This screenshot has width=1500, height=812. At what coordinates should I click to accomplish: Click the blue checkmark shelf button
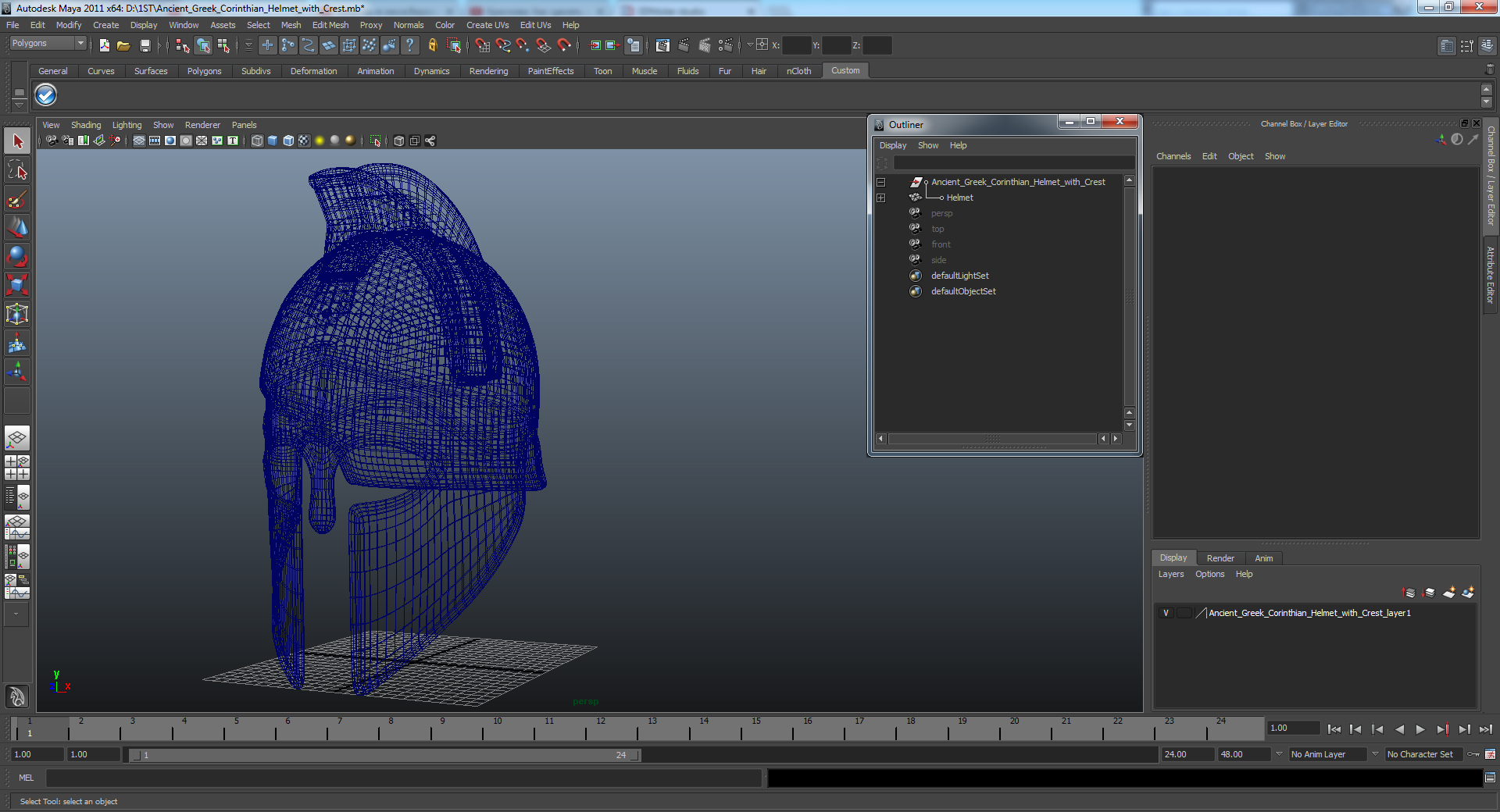pos(46,95)
